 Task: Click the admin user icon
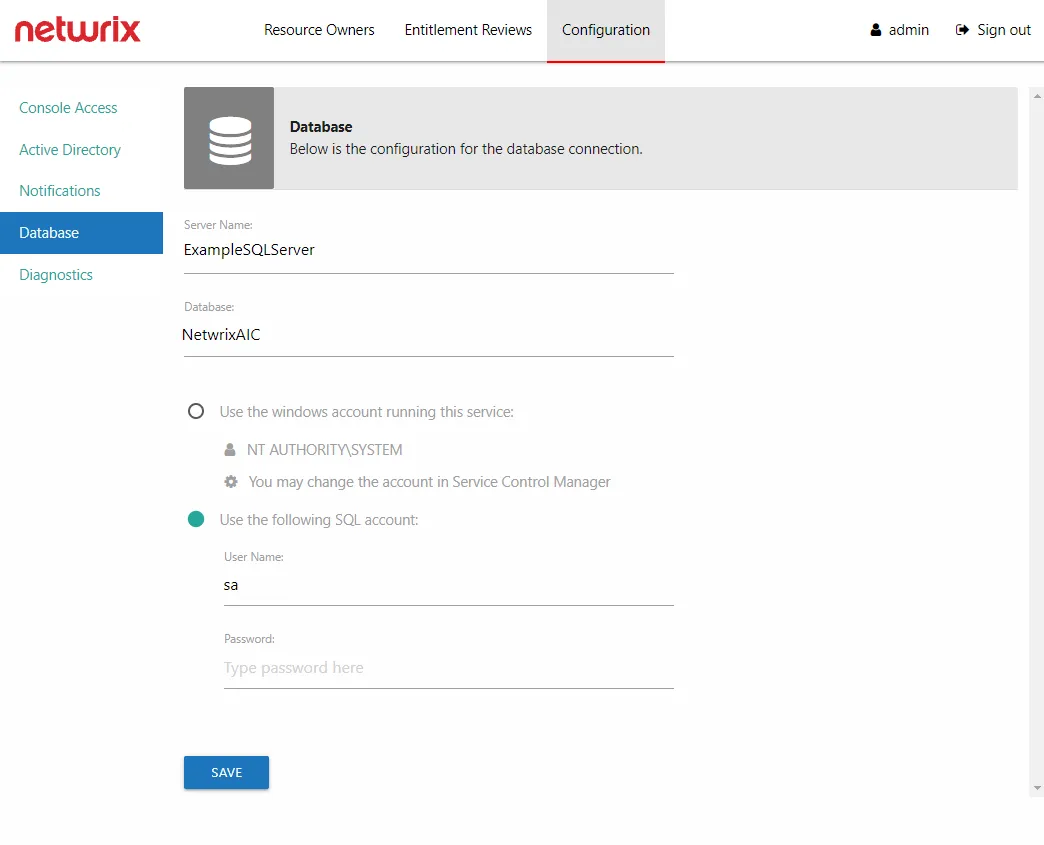tap(876, 30)
